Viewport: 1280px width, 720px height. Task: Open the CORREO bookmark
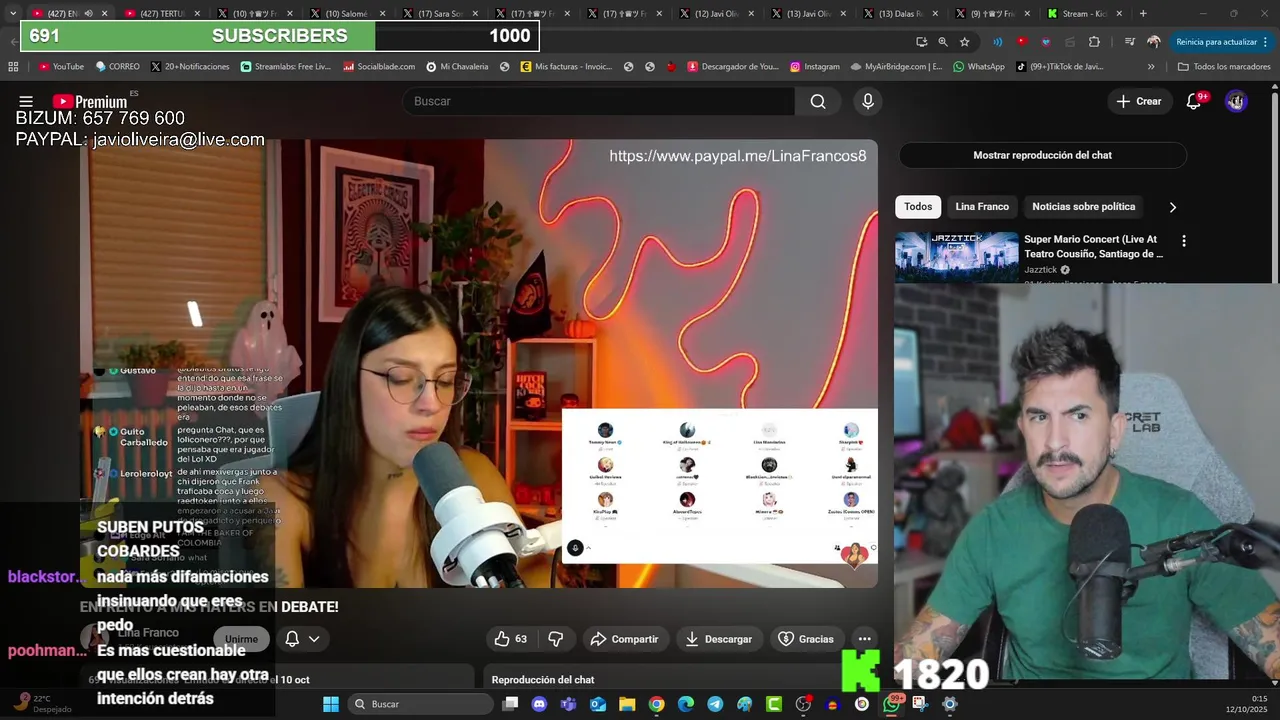(x=117, y=67)
